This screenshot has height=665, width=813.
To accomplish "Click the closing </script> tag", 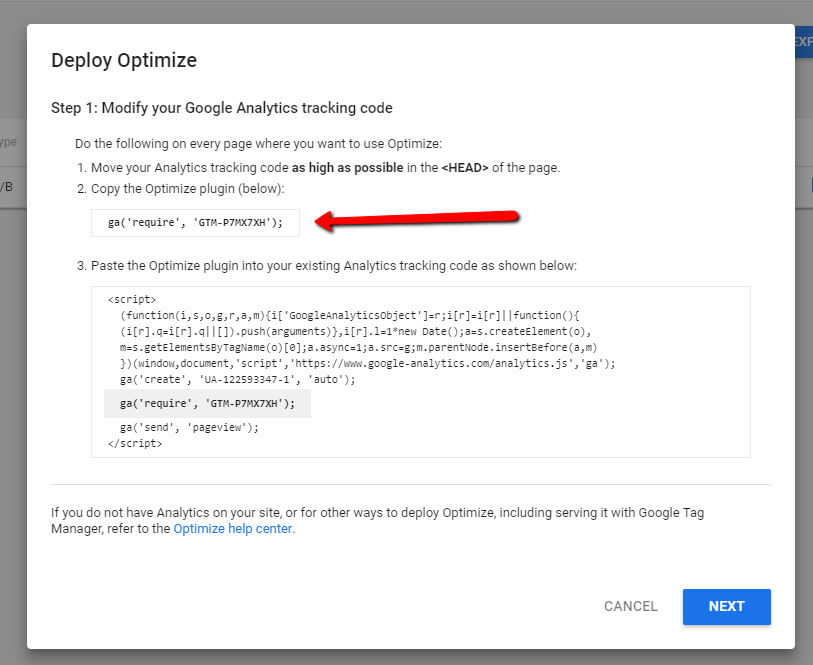I will point(134,443).
